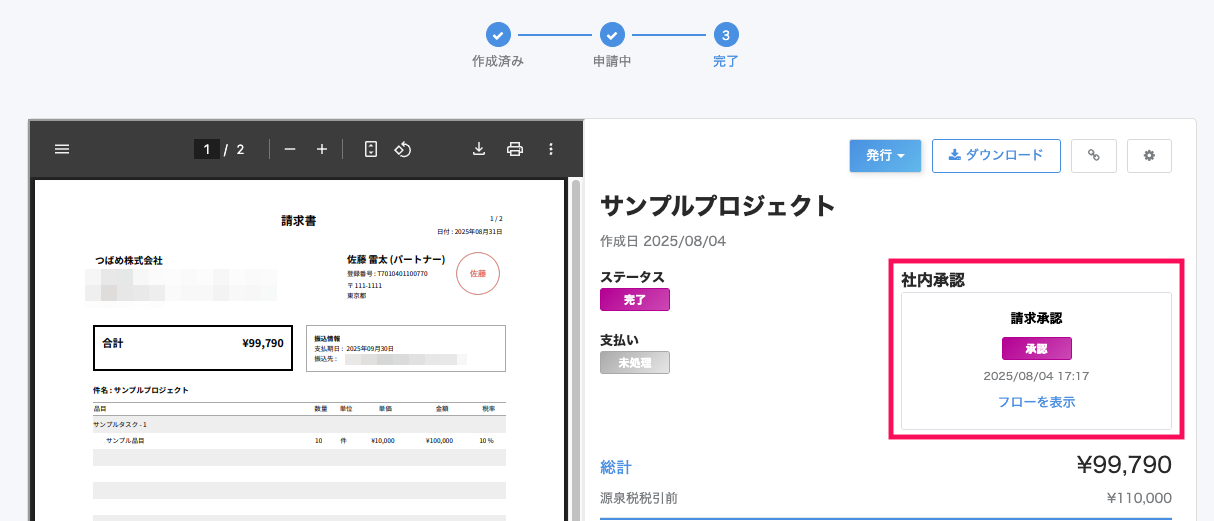
Task: Click the 件名 : サンプルプロジェクト line
Action: coord(141,390)
